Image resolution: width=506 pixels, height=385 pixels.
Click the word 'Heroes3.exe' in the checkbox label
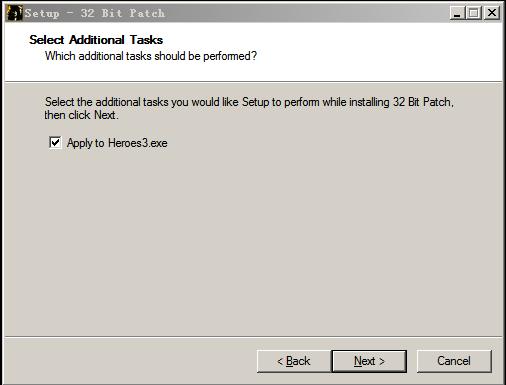click(138, 143)
